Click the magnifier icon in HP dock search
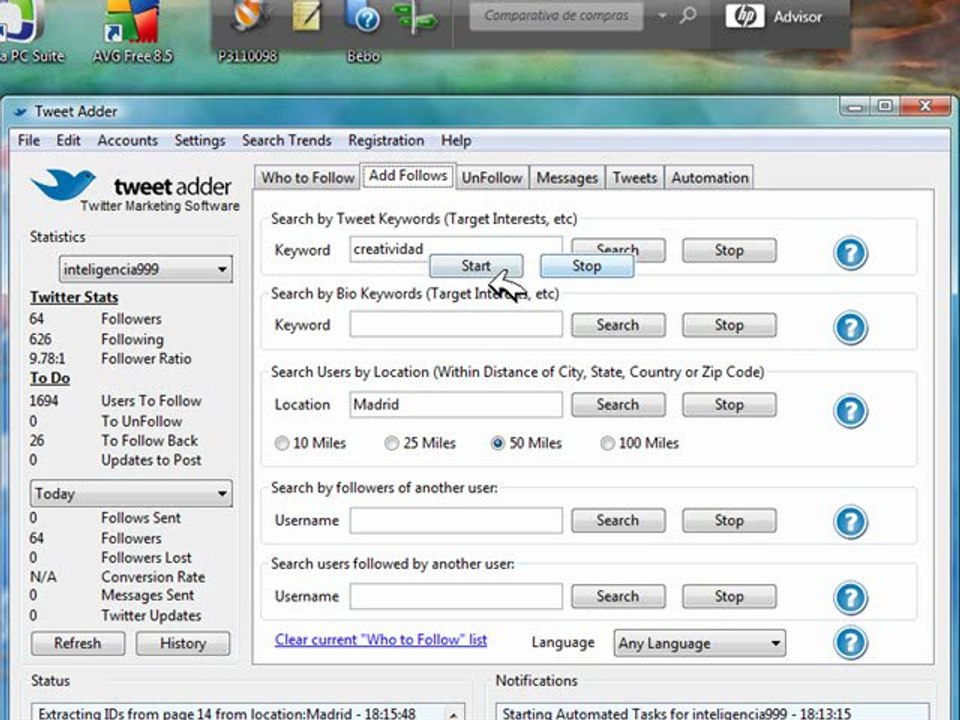 [x=688, y=15]
